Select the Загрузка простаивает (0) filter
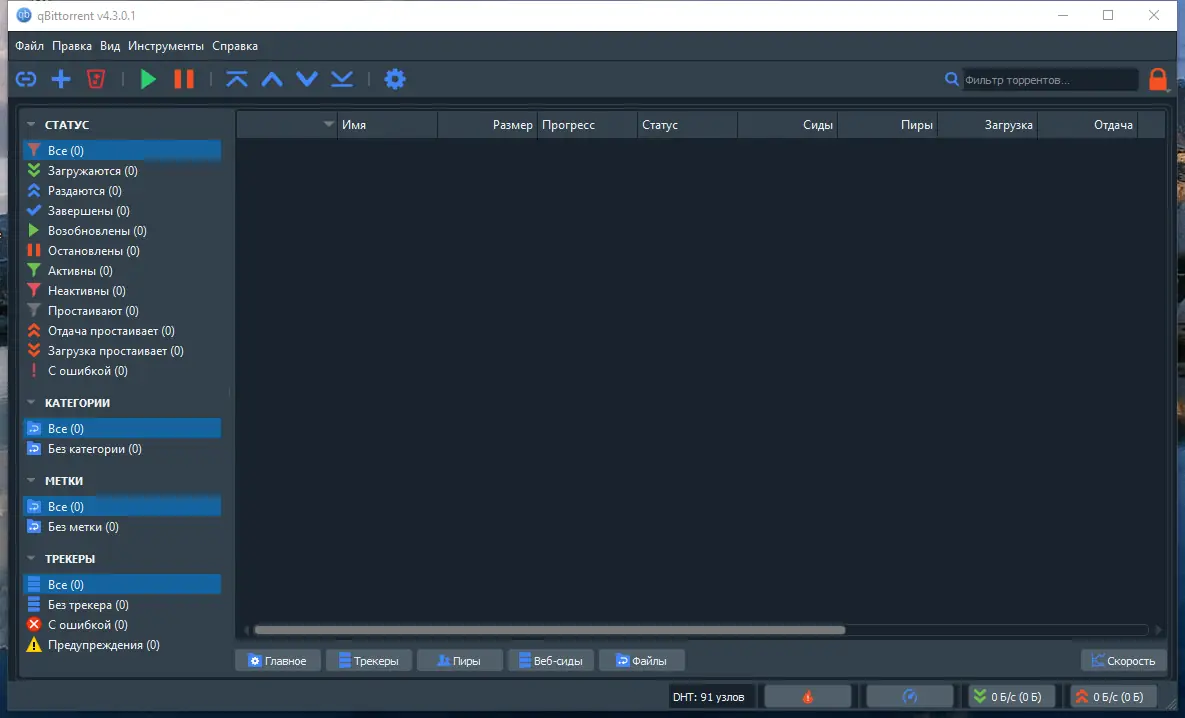 point(122,351)
